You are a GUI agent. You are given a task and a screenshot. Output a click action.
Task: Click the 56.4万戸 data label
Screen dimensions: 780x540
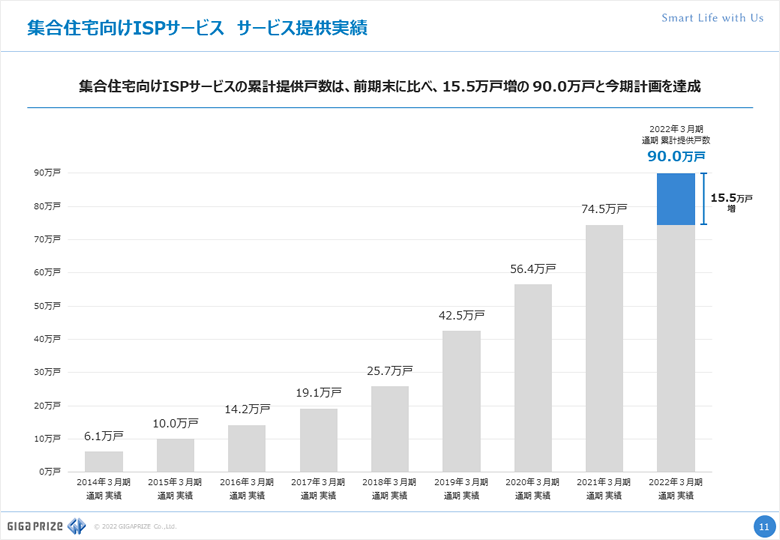[533, 268]
